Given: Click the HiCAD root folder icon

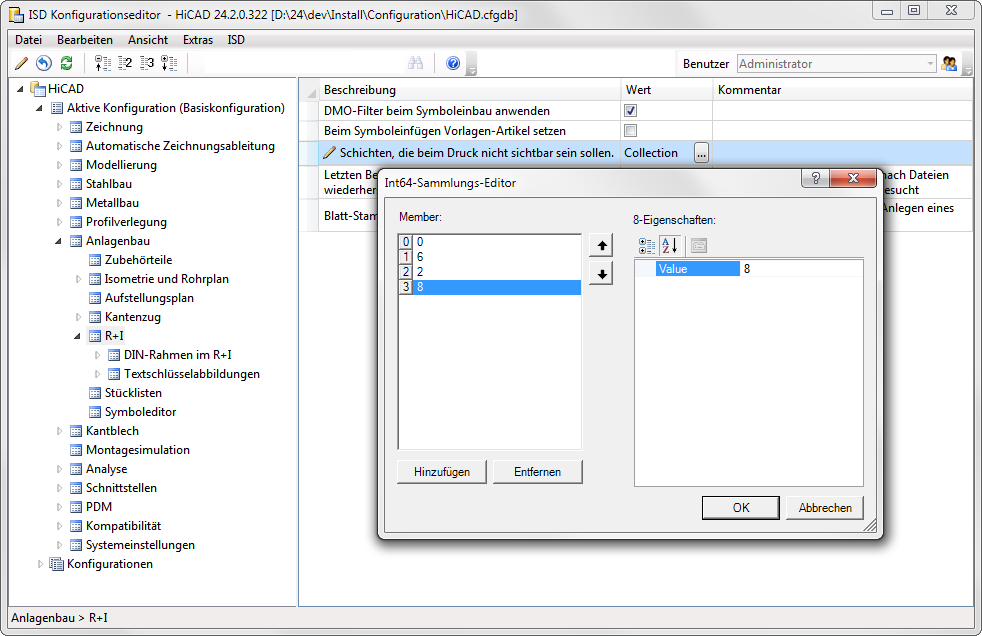Looking at the screenshot, I should point(38,89).
